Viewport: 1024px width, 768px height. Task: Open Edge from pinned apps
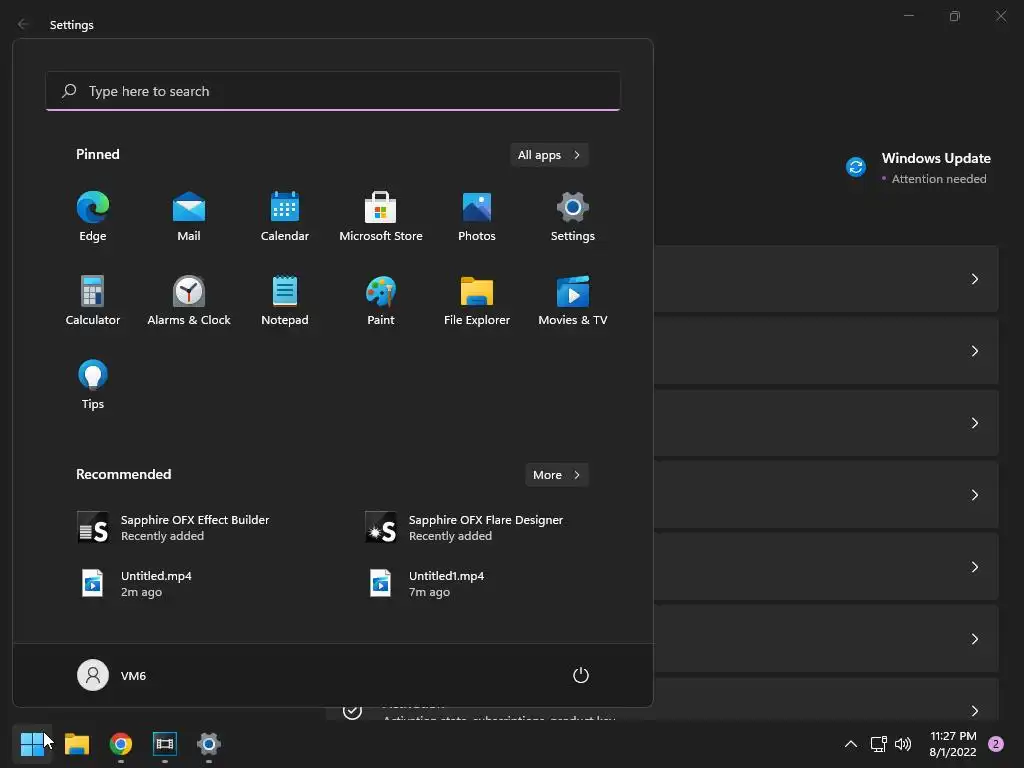tap(93, 217)
